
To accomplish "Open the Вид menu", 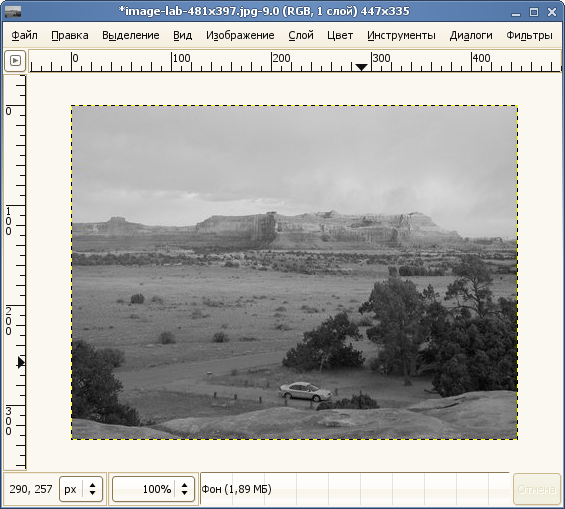I will [182, 35].
